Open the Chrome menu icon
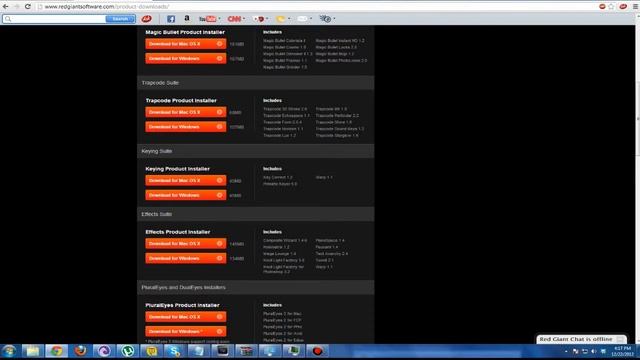The image size is (640, 360). coord(636,7)
